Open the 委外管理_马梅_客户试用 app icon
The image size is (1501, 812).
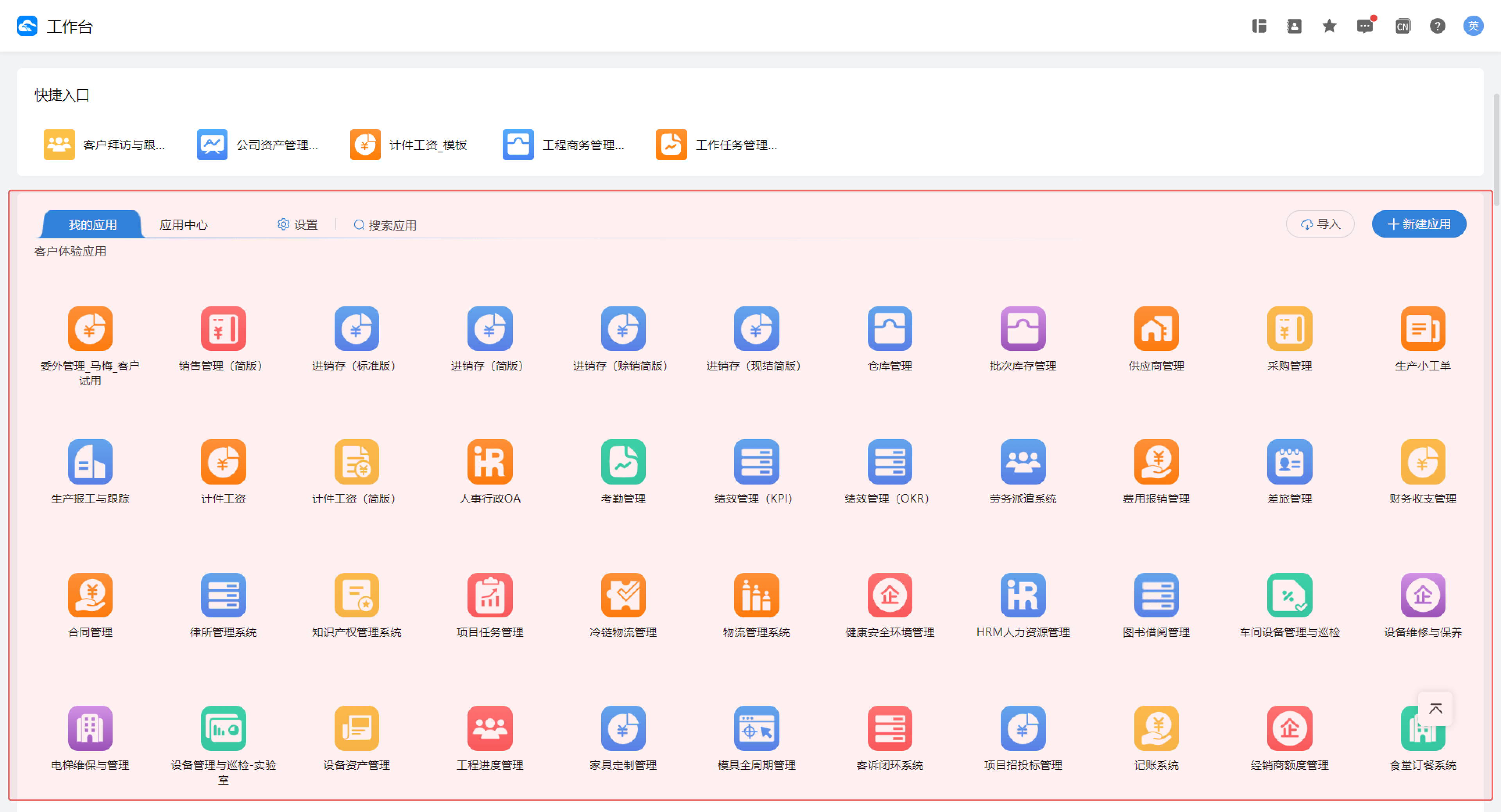[x=90, y=329]
